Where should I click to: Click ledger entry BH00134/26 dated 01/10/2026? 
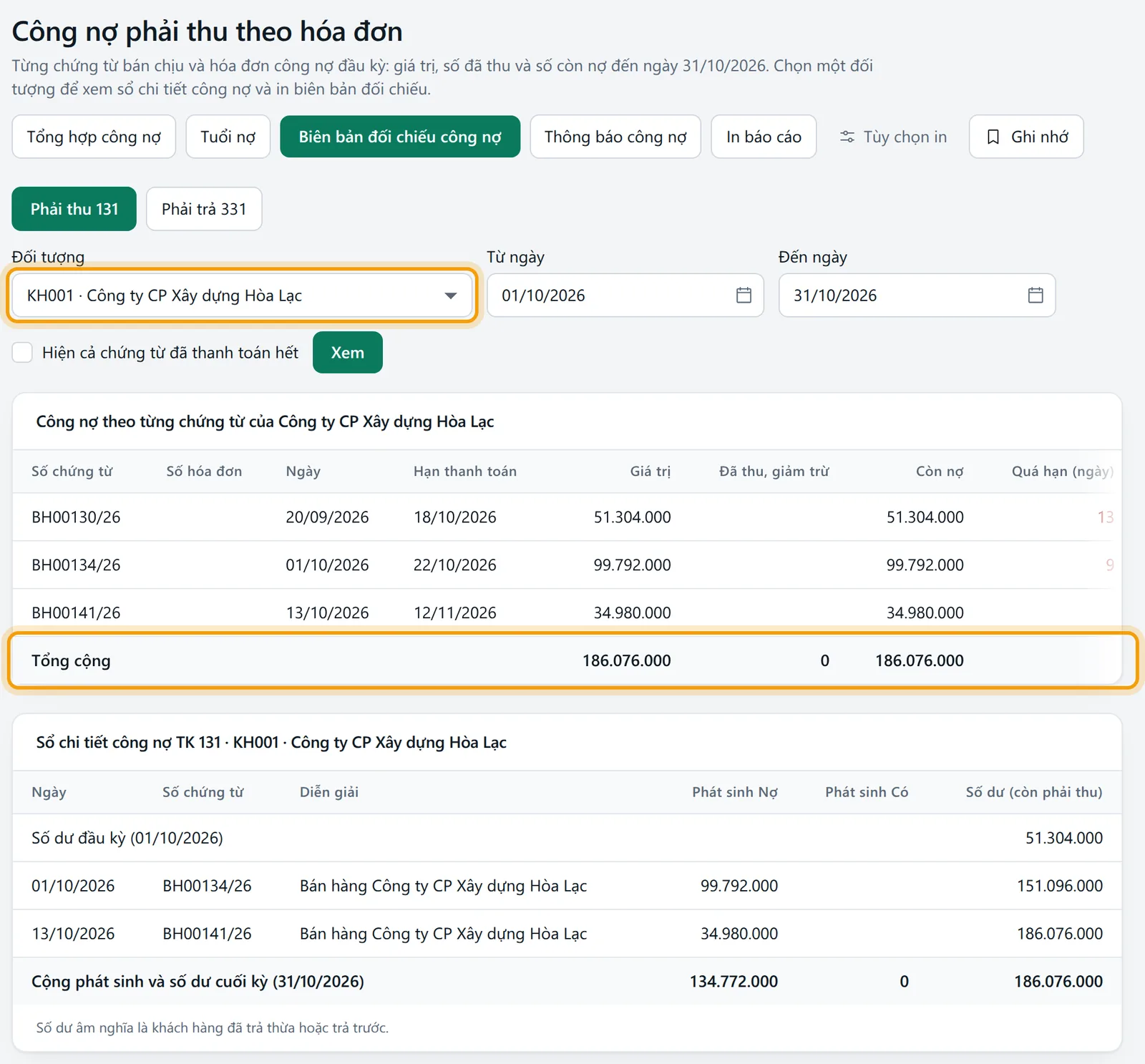pyautogui.click(x=567, y=885)
